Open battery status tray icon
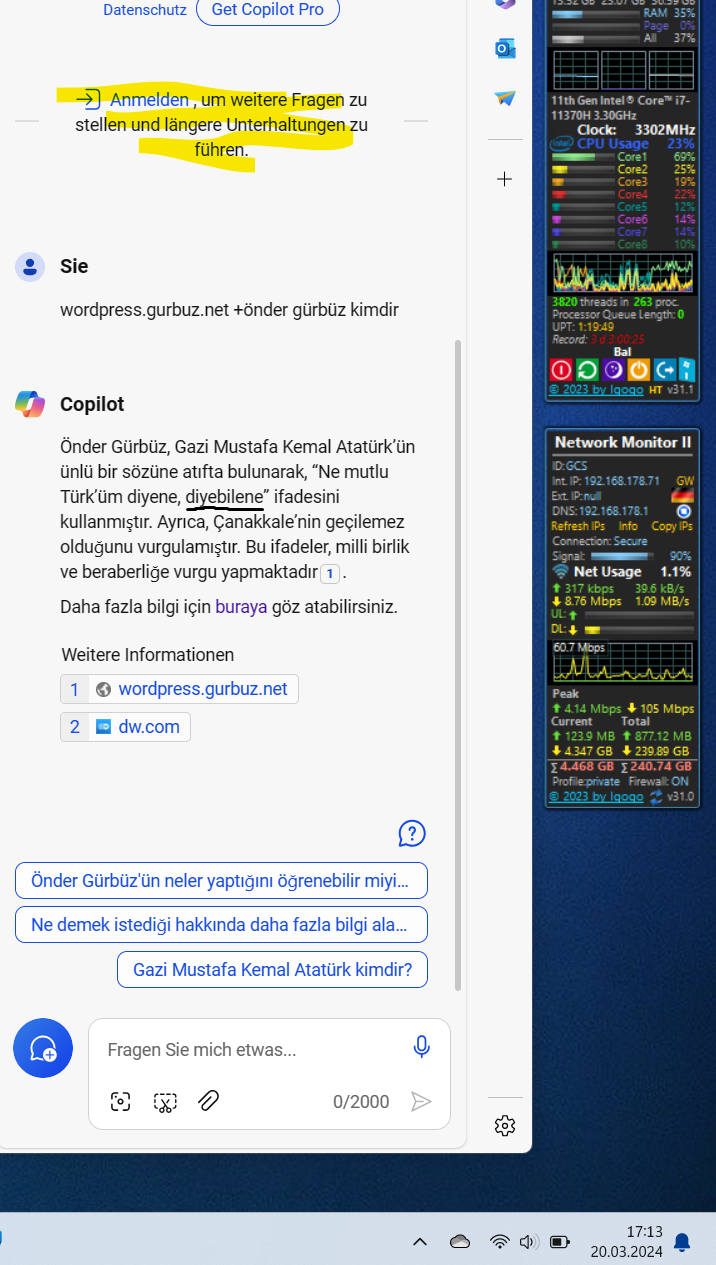The height and width of the screenshot is (1265, 716). tap(560, 1242)
